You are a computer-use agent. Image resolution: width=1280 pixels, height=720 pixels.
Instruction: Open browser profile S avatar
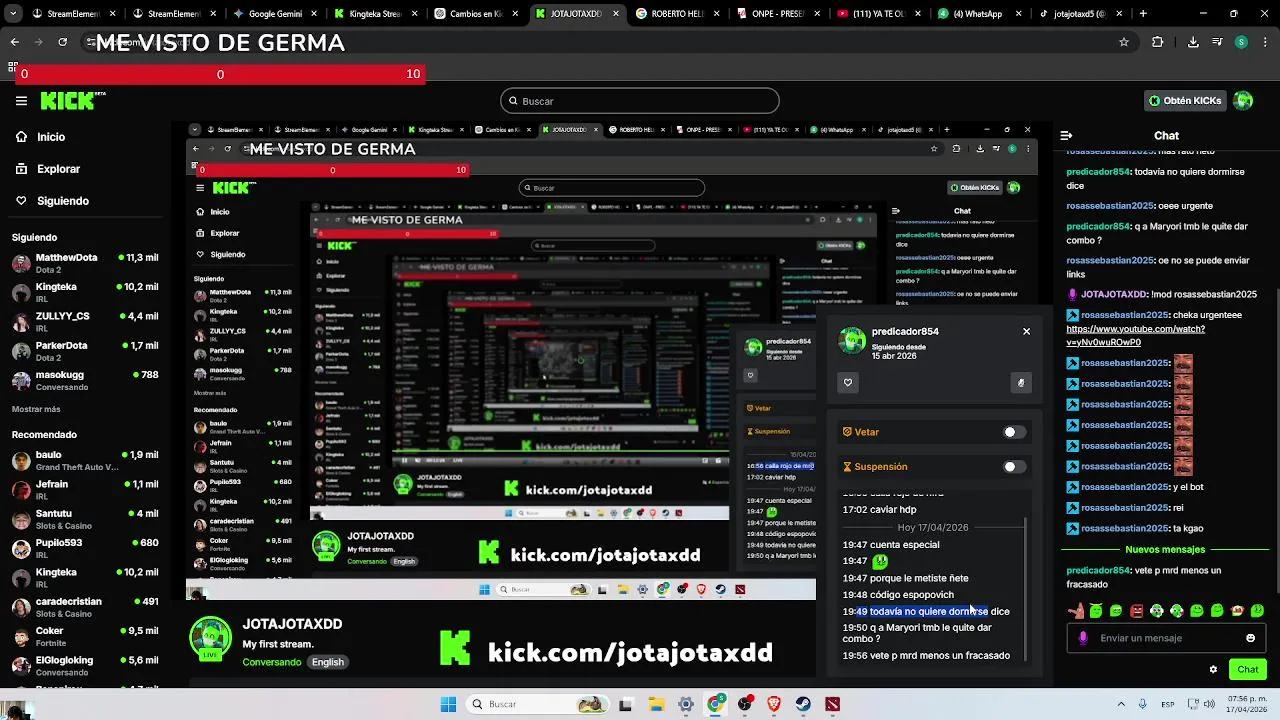[x=1241, y=42]
